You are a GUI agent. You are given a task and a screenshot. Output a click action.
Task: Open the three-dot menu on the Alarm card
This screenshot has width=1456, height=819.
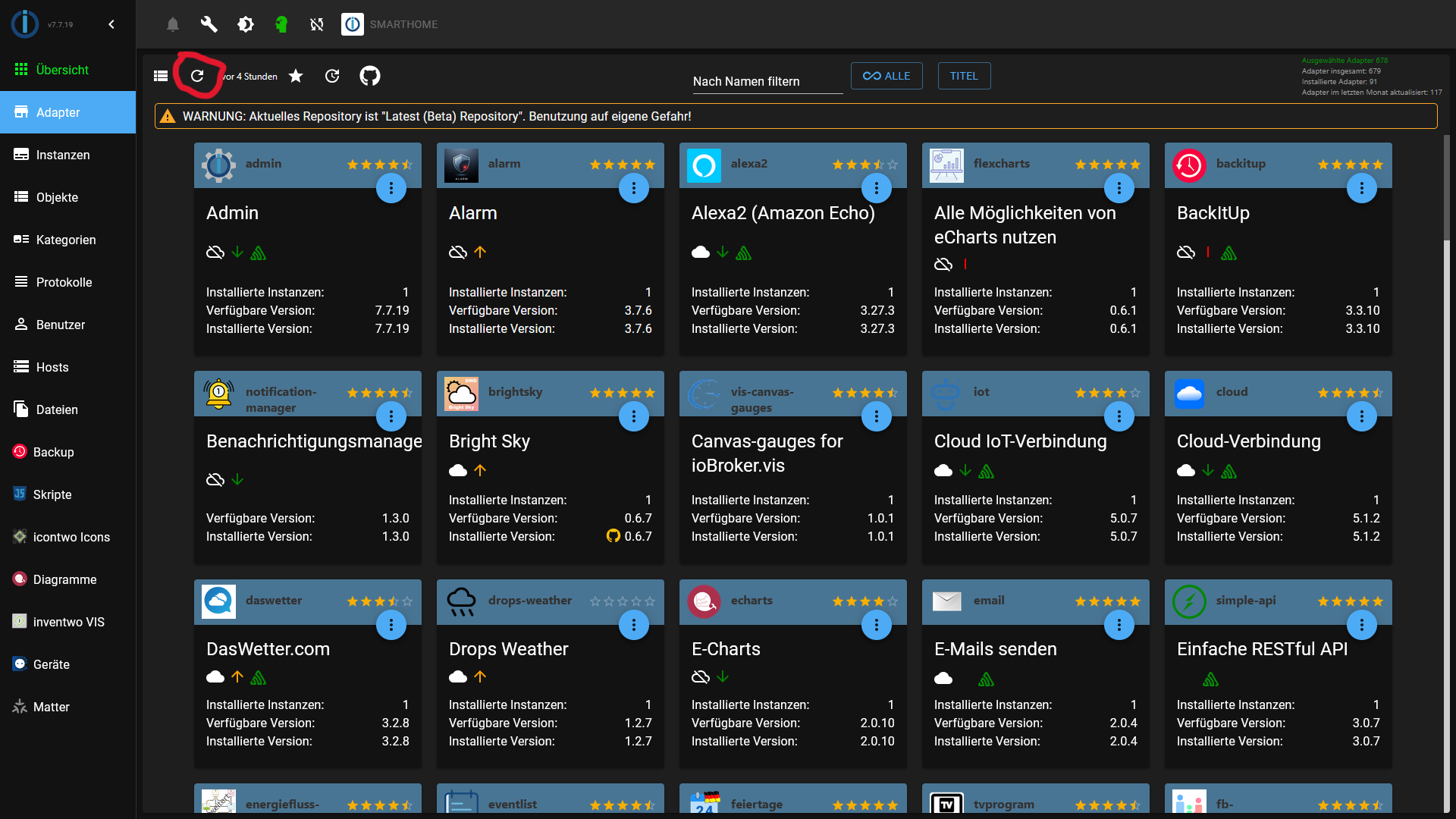634,188
